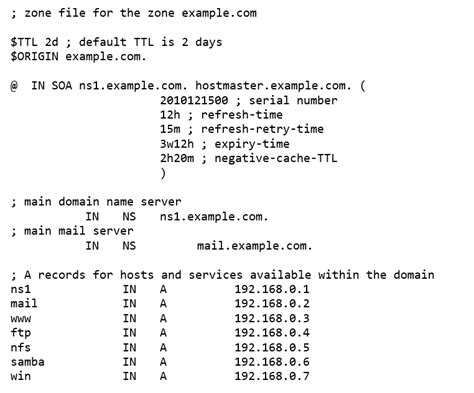Click hostmaster.example.com. in the SOA record
474x393 pixels.
(273, 86)
